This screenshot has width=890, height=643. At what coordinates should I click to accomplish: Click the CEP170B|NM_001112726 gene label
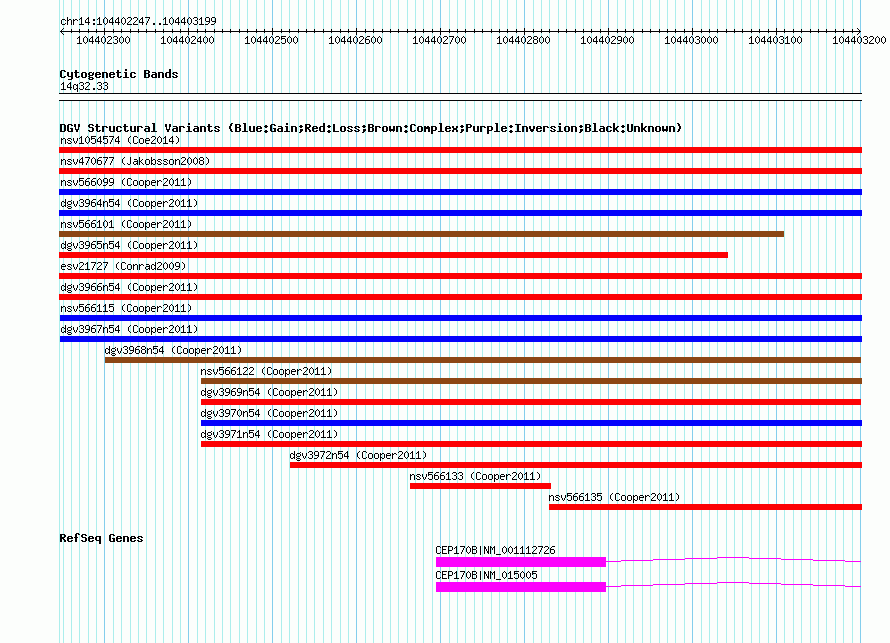click(495, 550)
